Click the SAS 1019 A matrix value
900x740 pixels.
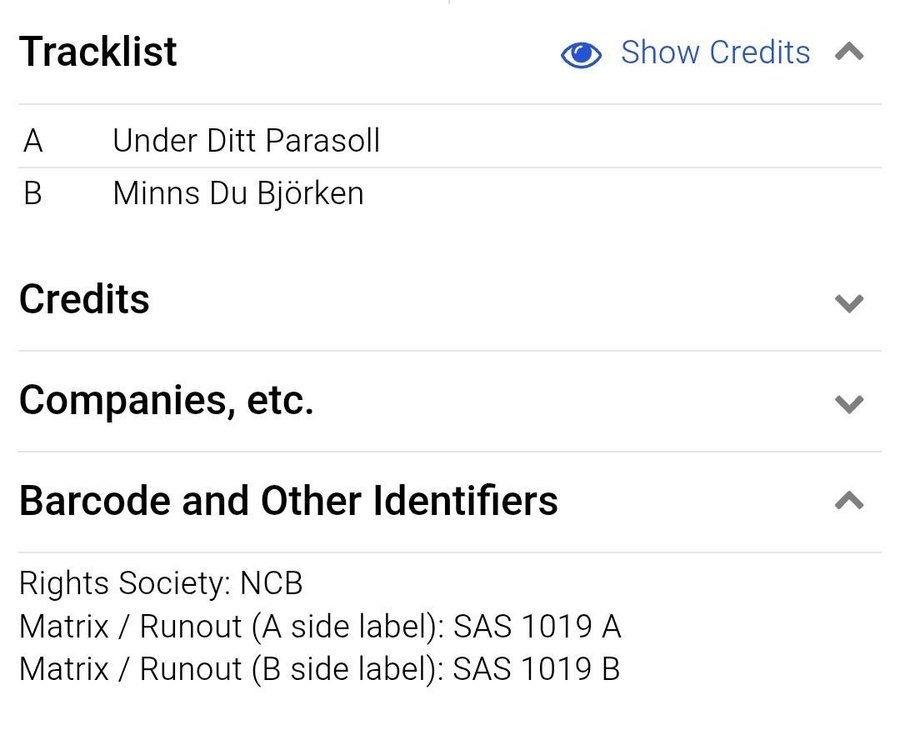[x=537, y=627]
